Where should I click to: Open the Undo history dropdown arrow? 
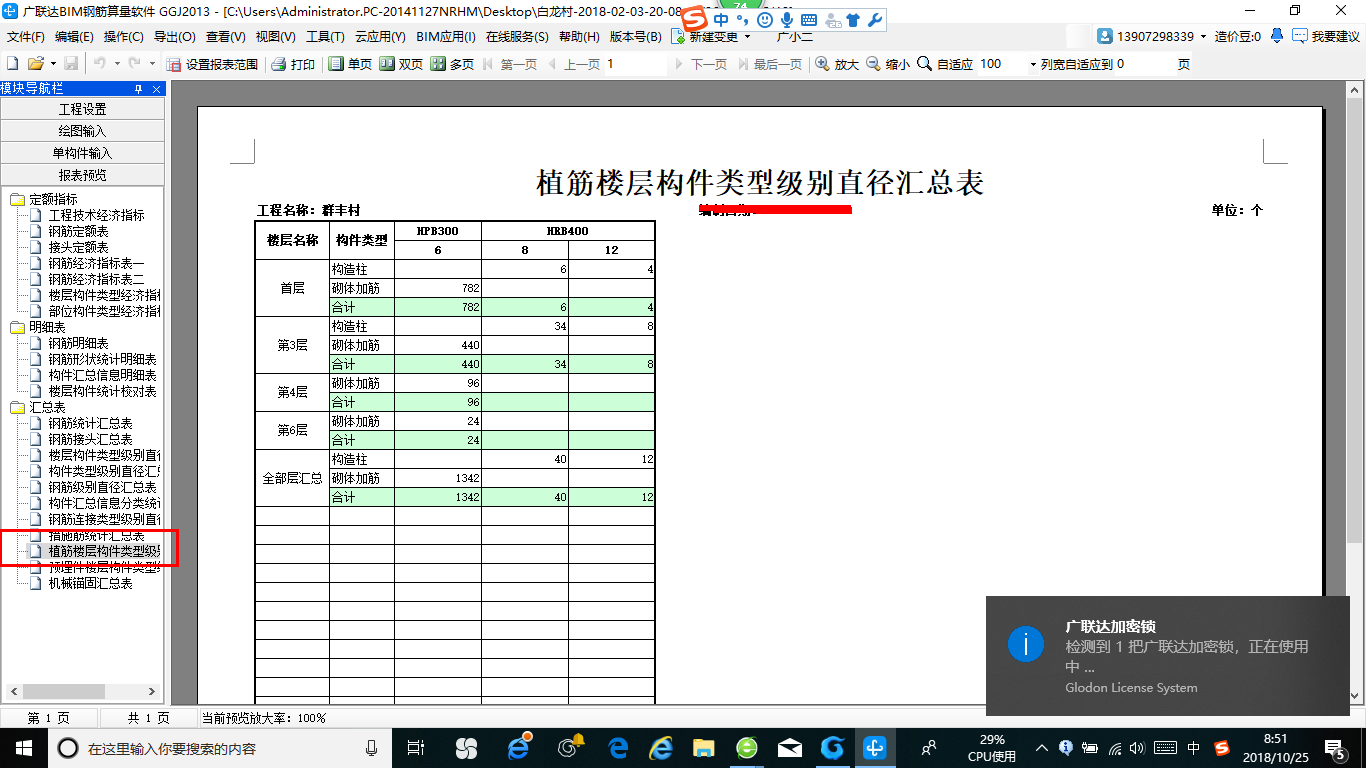116,64
